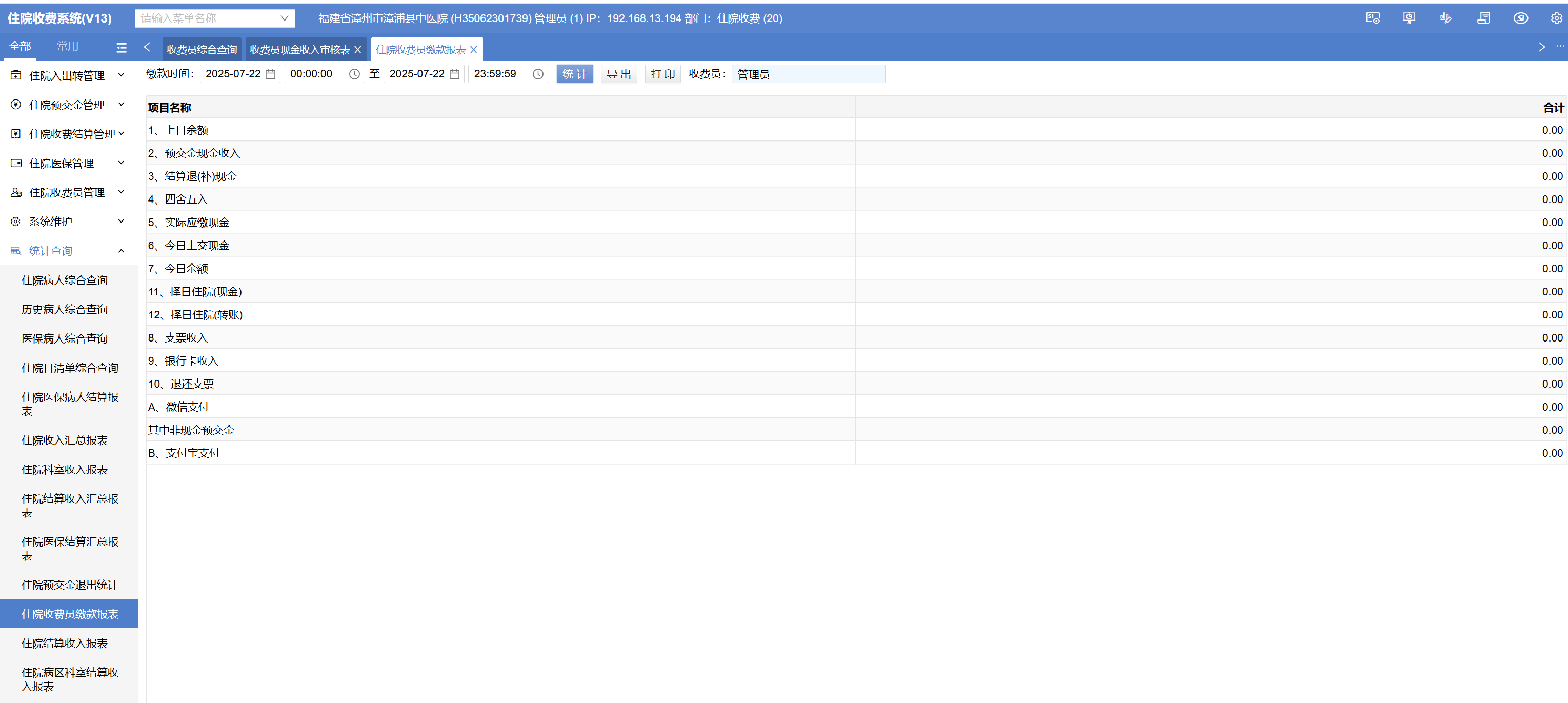Image resolution: width=1568 pixels, height=703 pixels.
Task: Collapse the sidebar via hamburger icon
Action: coord(122,48)
